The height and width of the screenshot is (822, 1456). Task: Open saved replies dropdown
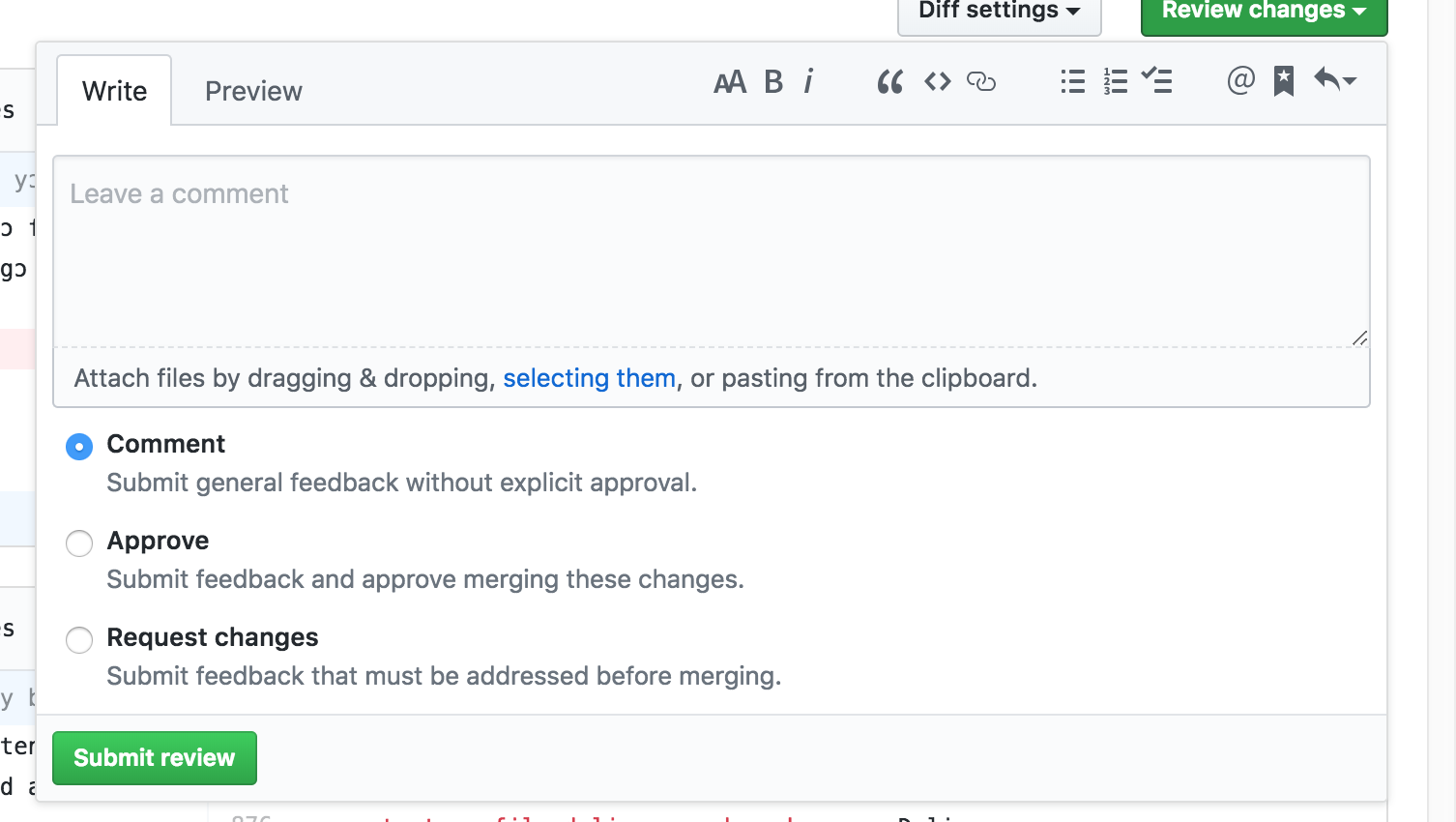tap(1335, 80)
